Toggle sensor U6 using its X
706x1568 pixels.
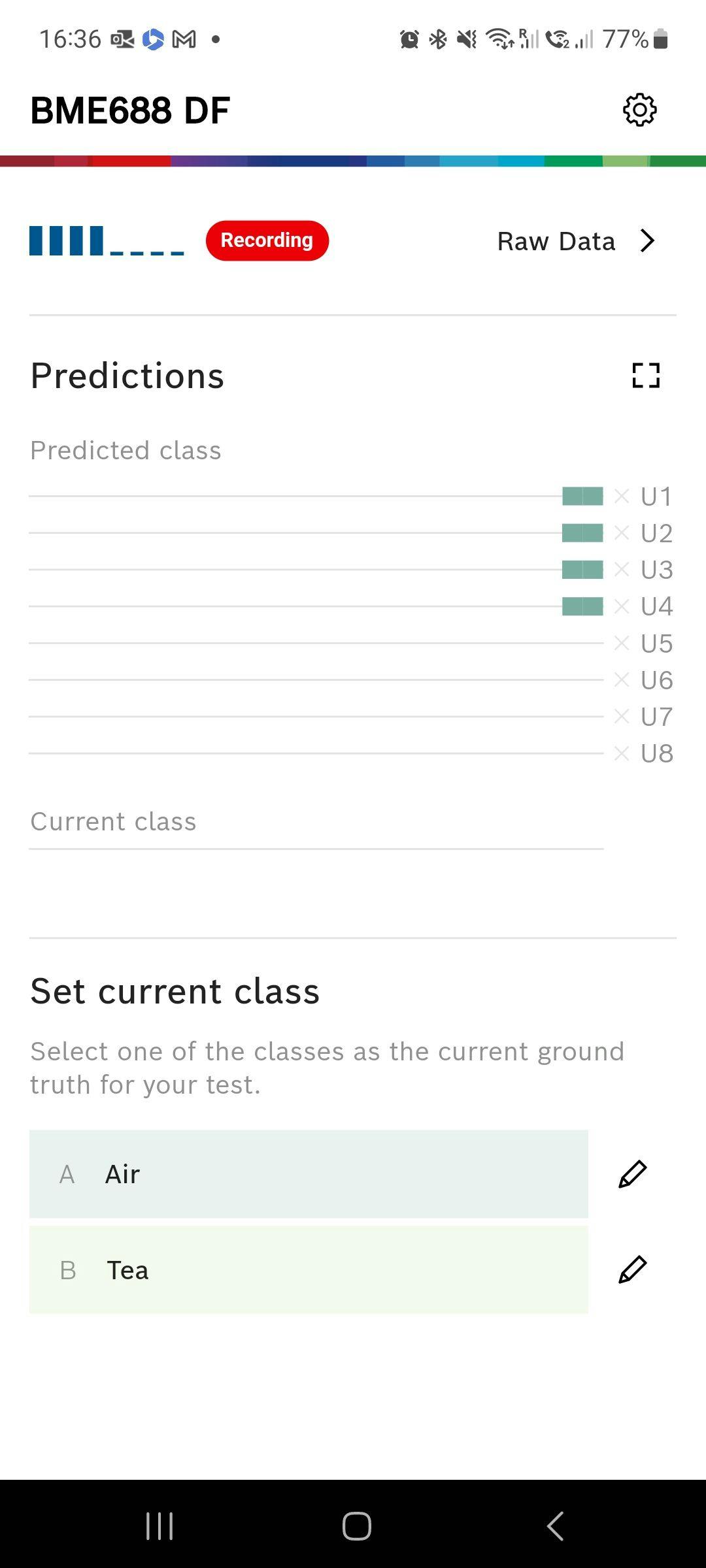[622, 680]
